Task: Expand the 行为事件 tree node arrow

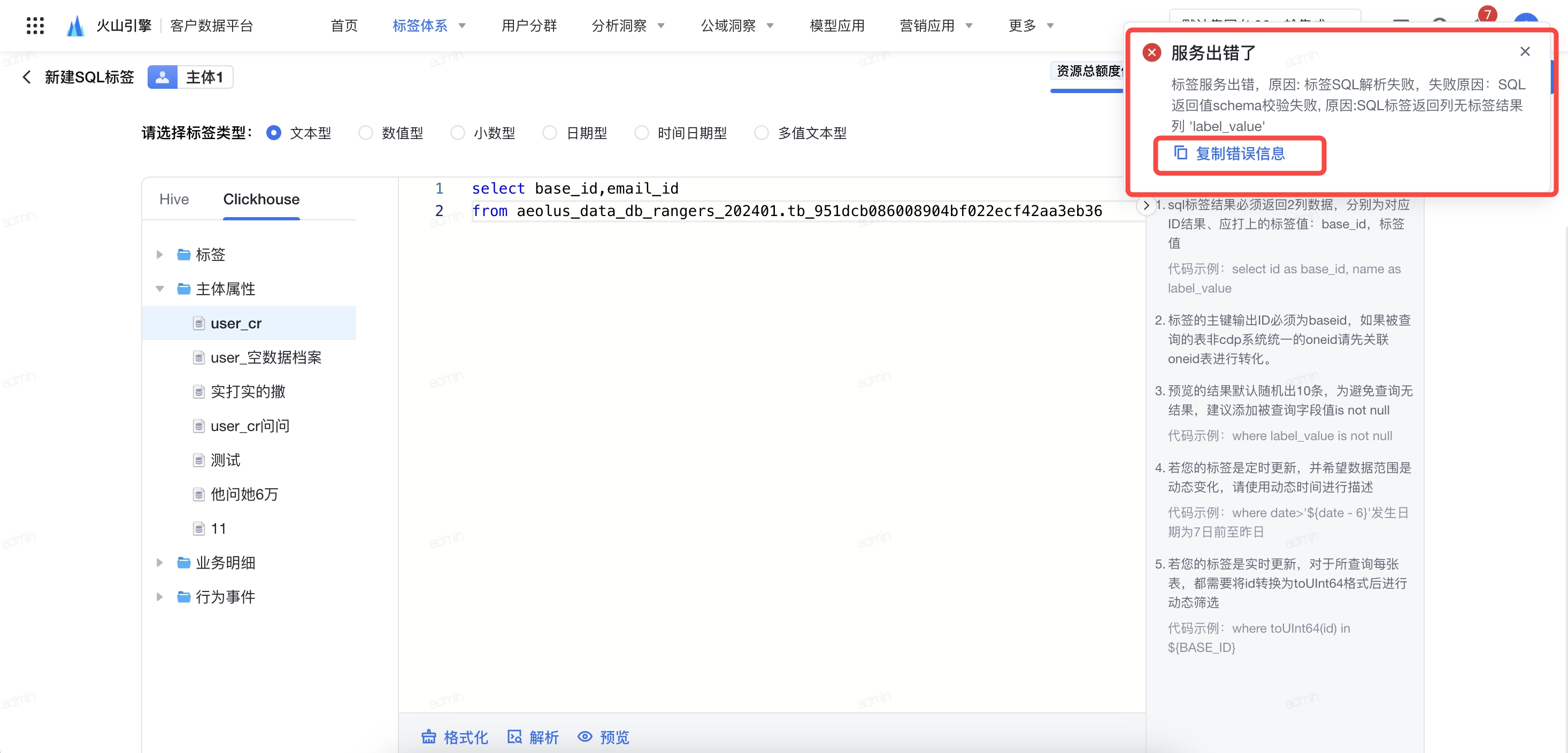Action: pos(159,596)
